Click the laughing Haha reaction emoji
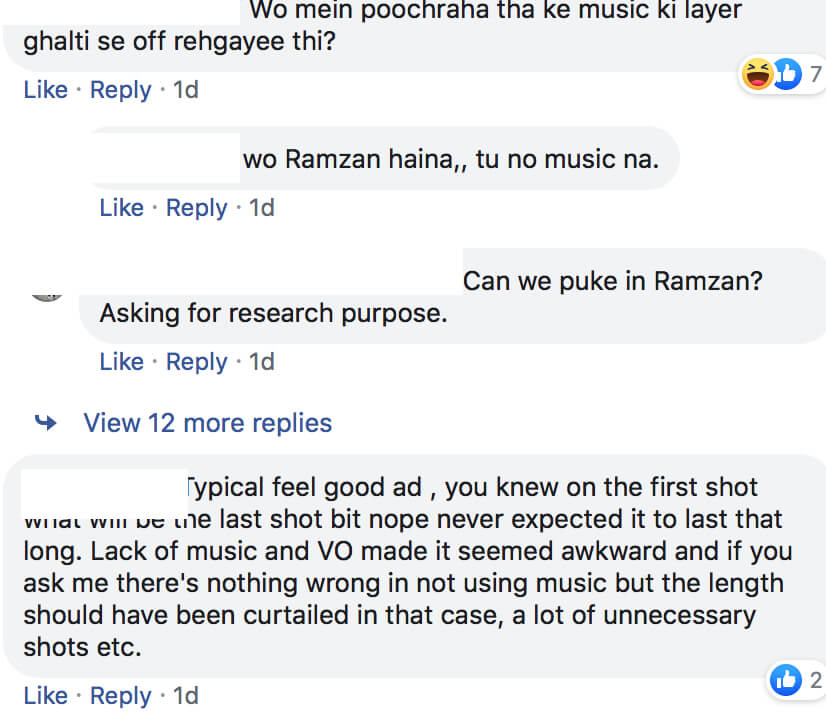This screenshot has width=826, height=718. pos(758,74)
